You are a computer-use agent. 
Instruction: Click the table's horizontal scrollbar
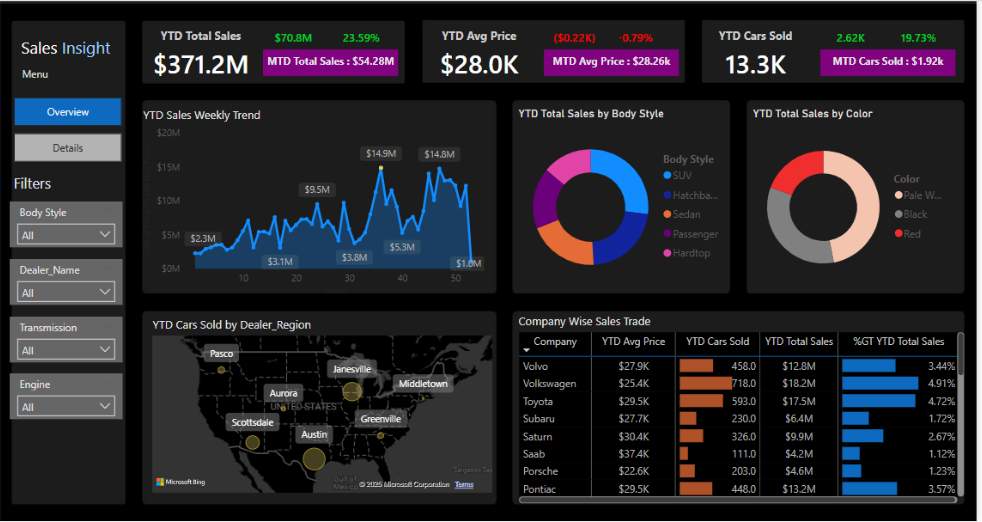point(738,499)
